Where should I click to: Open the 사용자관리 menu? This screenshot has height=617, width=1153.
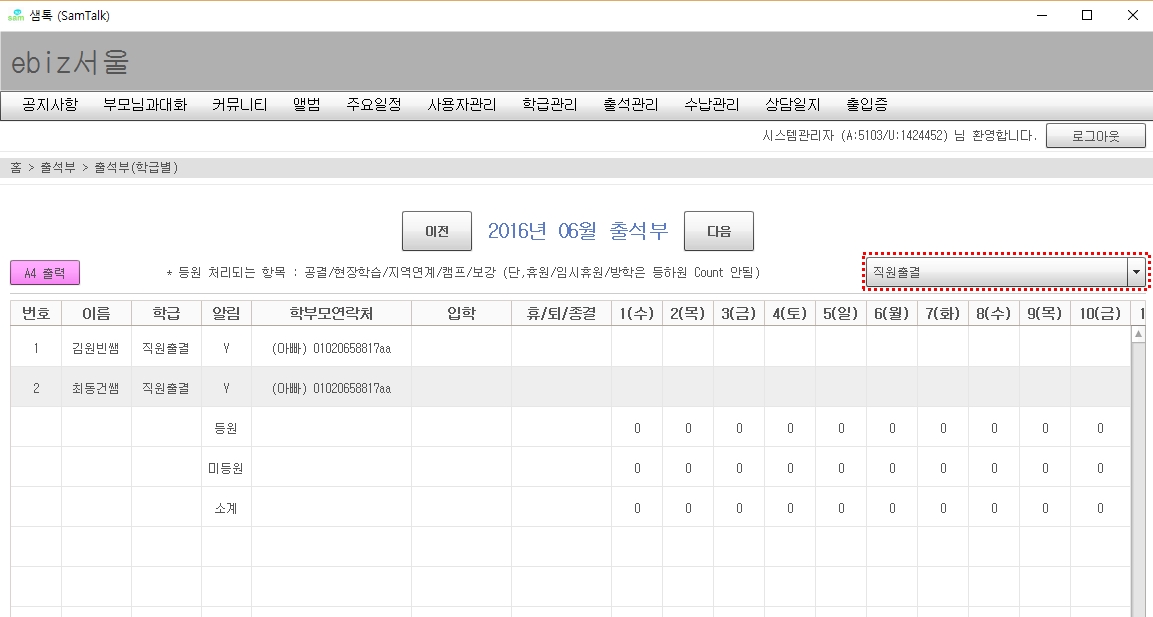462,104
